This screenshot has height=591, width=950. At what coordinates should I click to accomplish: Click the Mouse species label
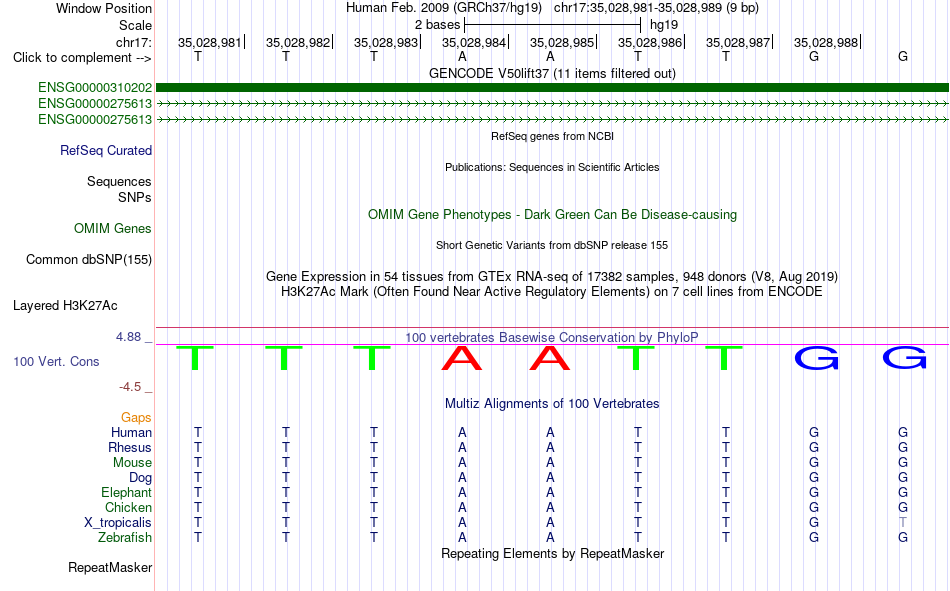click(132, 463)
